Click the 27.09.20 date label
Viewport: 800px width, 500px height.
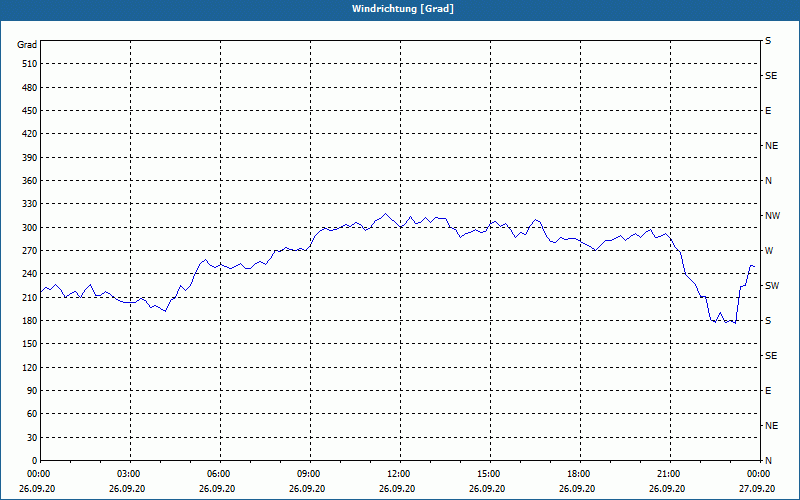[757, 489]
